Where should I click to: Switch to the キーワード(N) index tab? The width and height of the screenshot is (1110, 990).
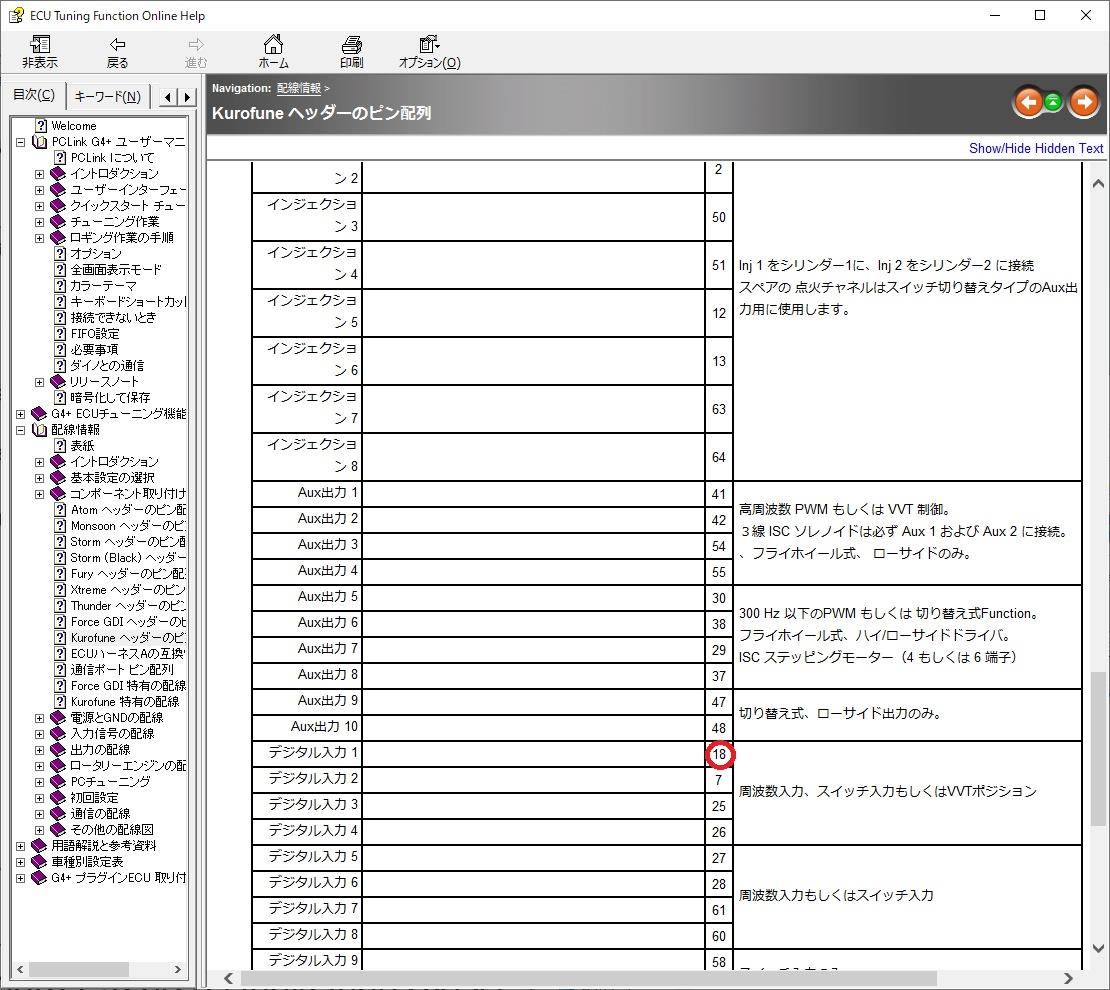tap(108, 96)
